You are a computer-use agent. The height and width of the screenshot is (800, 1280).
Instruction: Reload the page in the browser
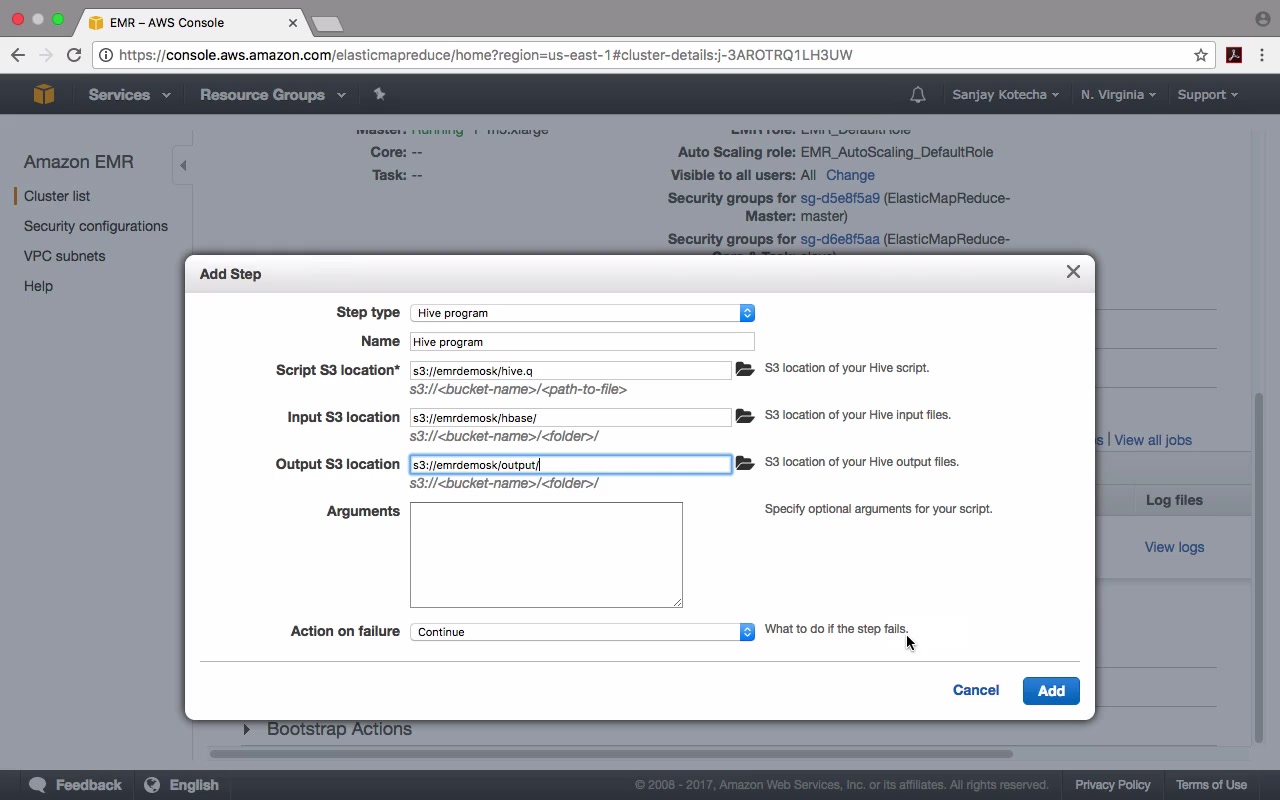tap(74, 55)
